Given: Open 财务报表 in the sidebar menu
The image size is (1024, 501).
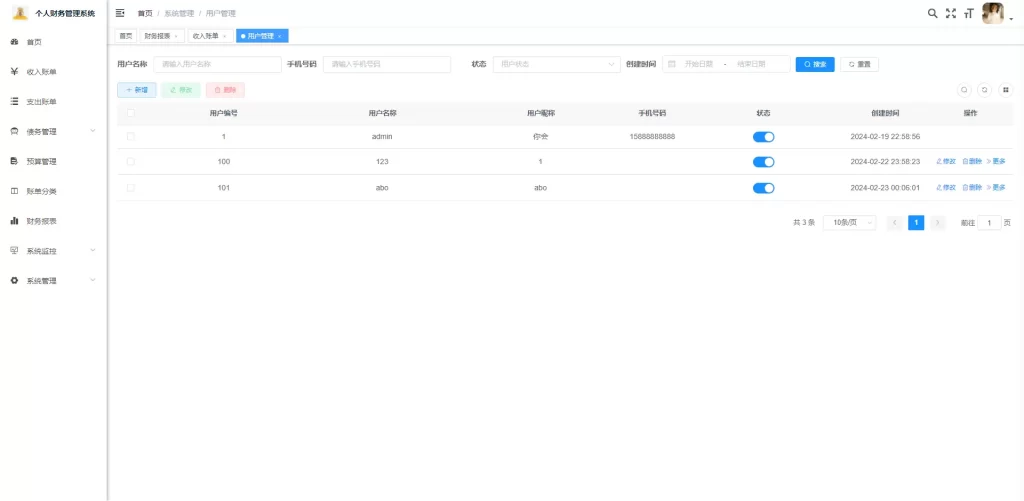Looking at the screenshot, I should 41,221.
